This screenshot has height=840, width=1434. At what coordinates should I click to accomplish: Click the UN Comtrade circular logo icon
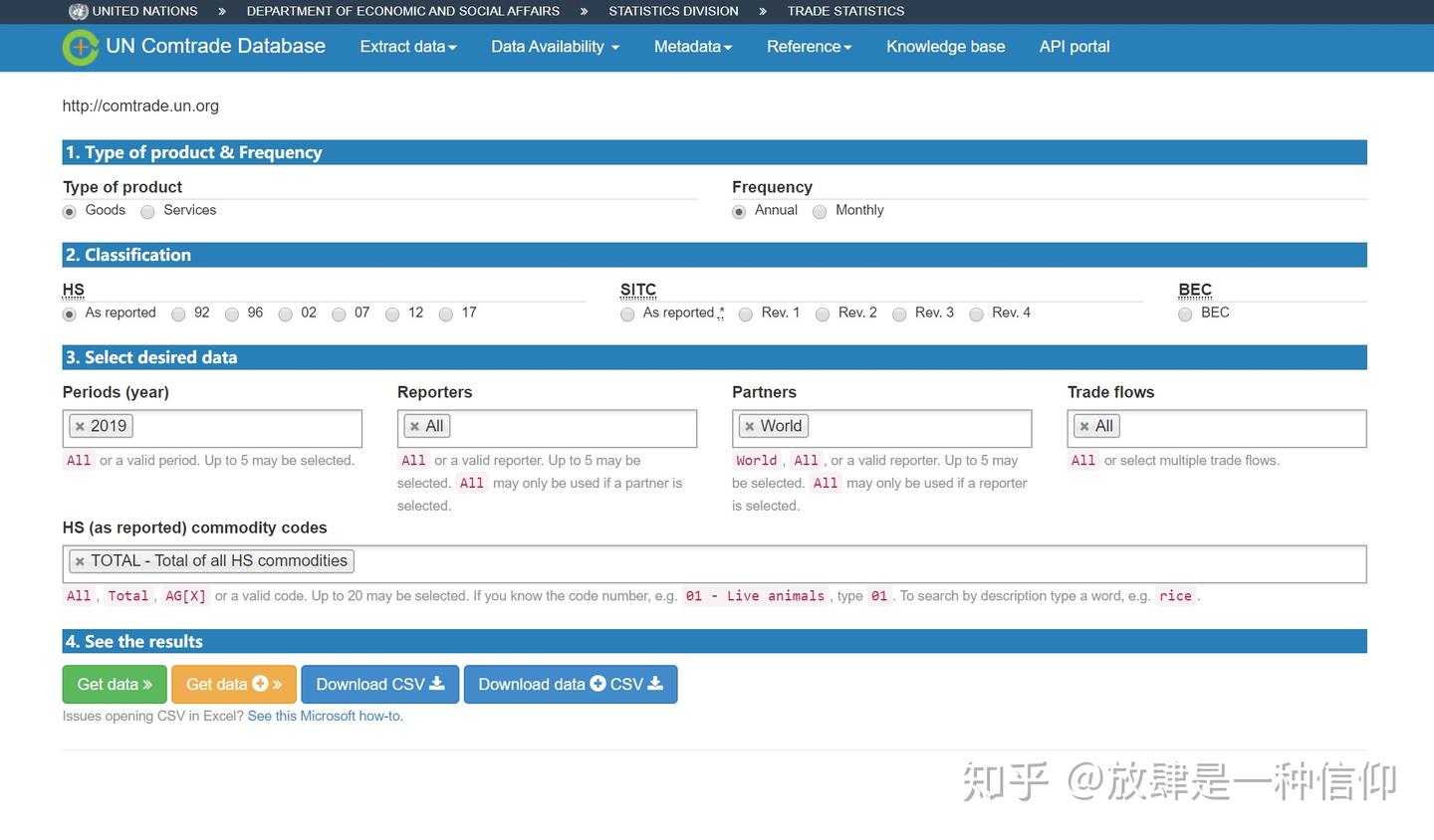pyautogui.click(x=80, y=47)
